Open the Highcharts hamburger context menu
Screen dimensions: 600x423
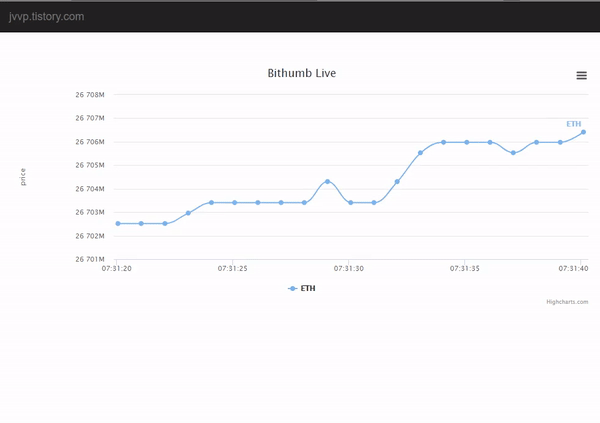pyautogui.click(x=581, y=75)
